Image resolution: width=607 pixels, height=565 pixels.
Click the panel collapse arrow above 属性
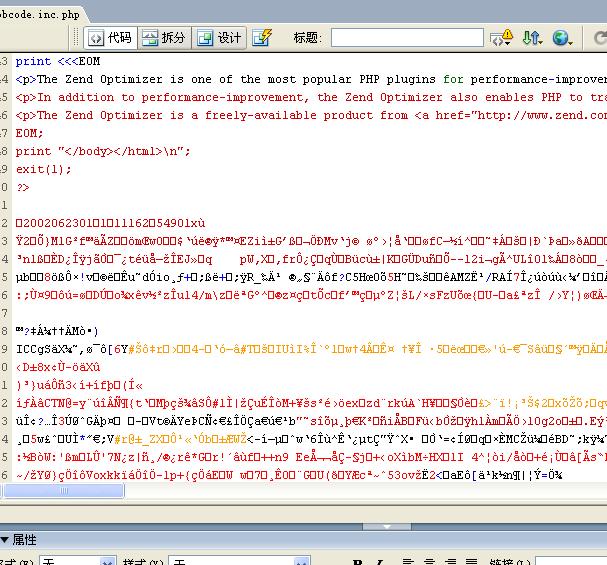tap(387, 527)
